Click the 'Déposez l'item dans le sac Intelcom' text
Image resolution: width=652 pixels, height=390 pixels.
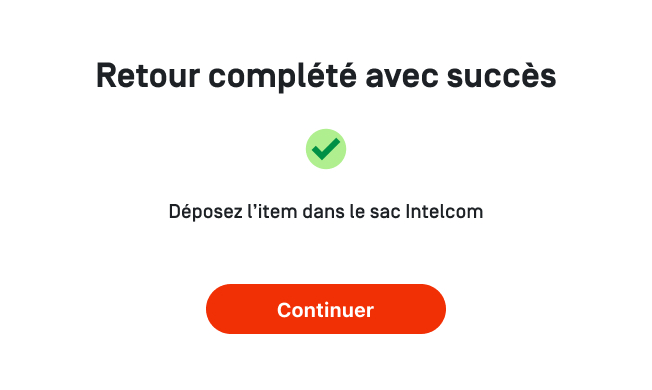click(326, 212)
